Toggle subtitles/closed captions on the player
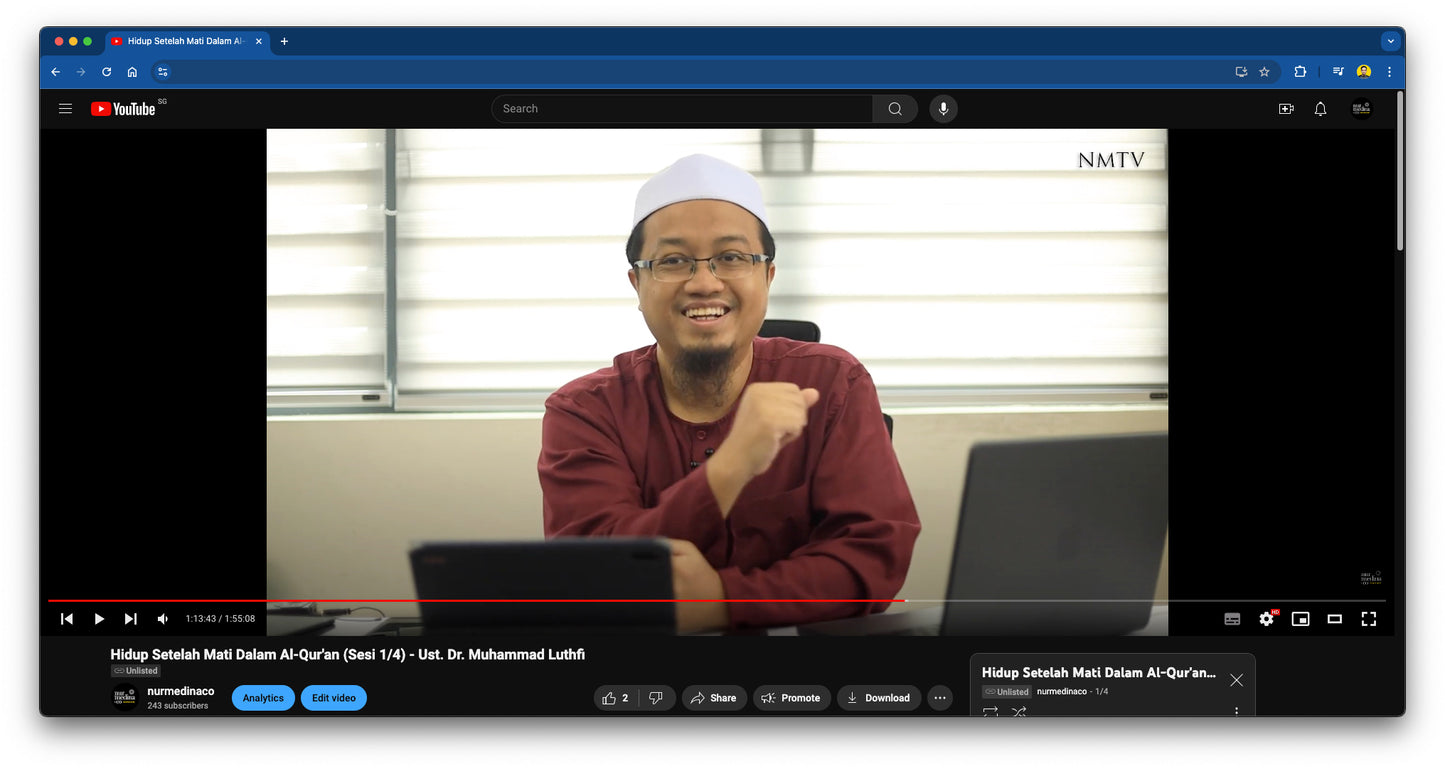This screenshot has height=769, width=1445. point(1232,619)
